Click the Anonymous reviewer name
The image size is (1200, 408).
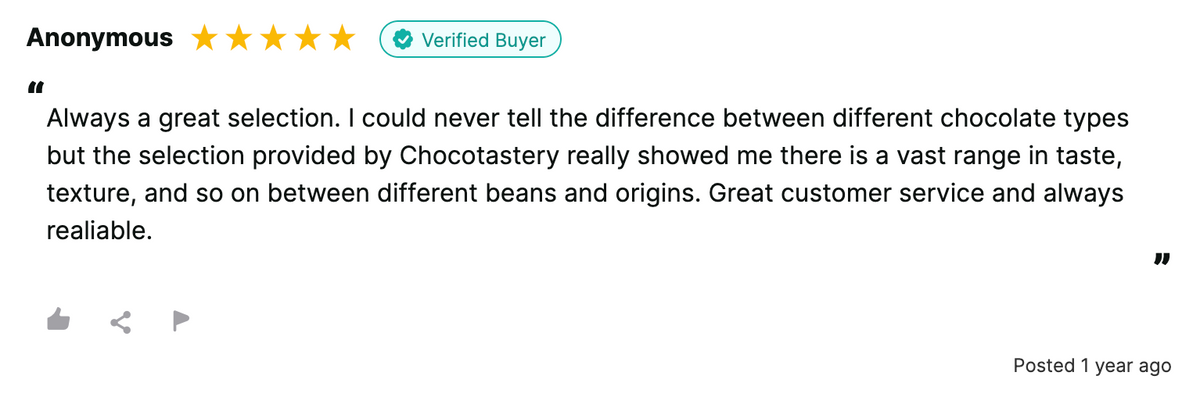[x=100, y=39]
